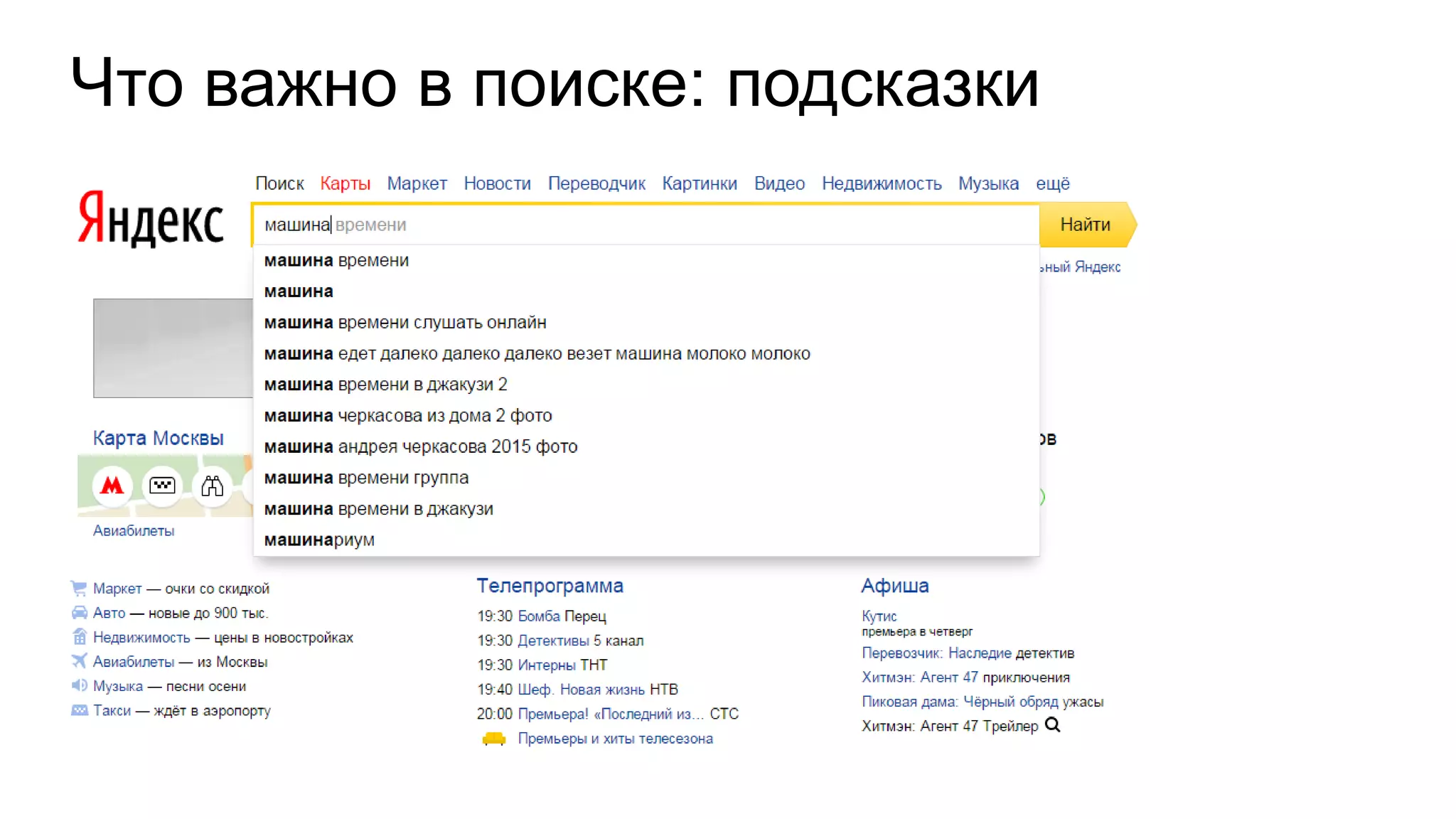The width and height of the screenshot is (1456, 819).
Task: Open Пиковая дама: Чёрный обряд link
Action: coord(960,702)
